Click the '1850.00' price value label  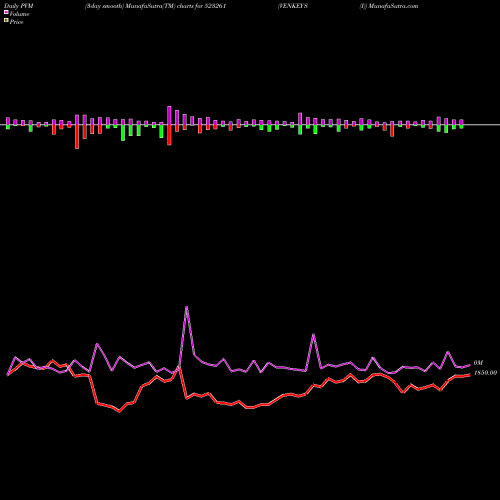click(485, 373)
